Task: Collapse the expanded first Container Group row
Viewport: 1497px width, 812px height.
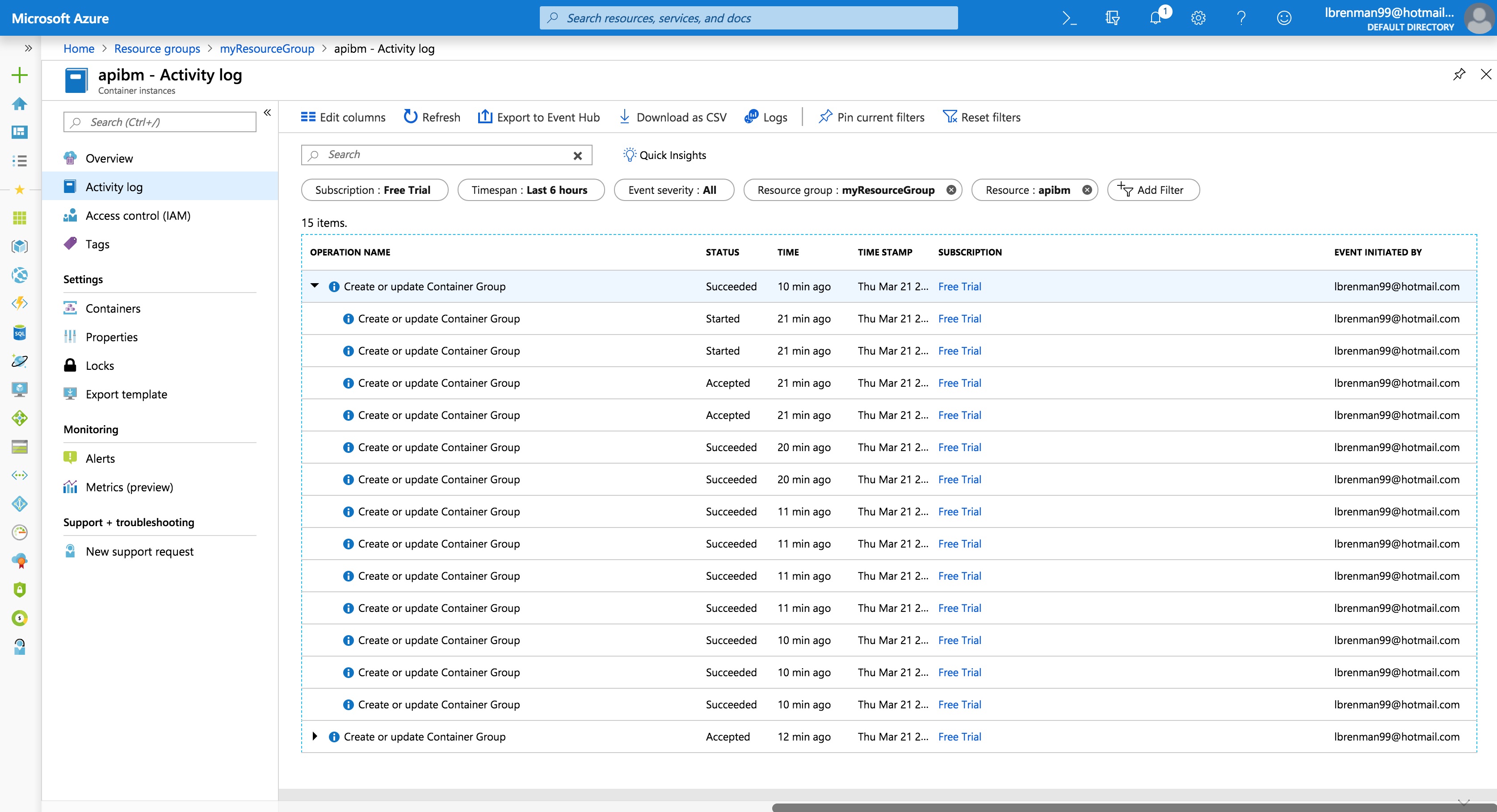Action: (x=315, y=286)
